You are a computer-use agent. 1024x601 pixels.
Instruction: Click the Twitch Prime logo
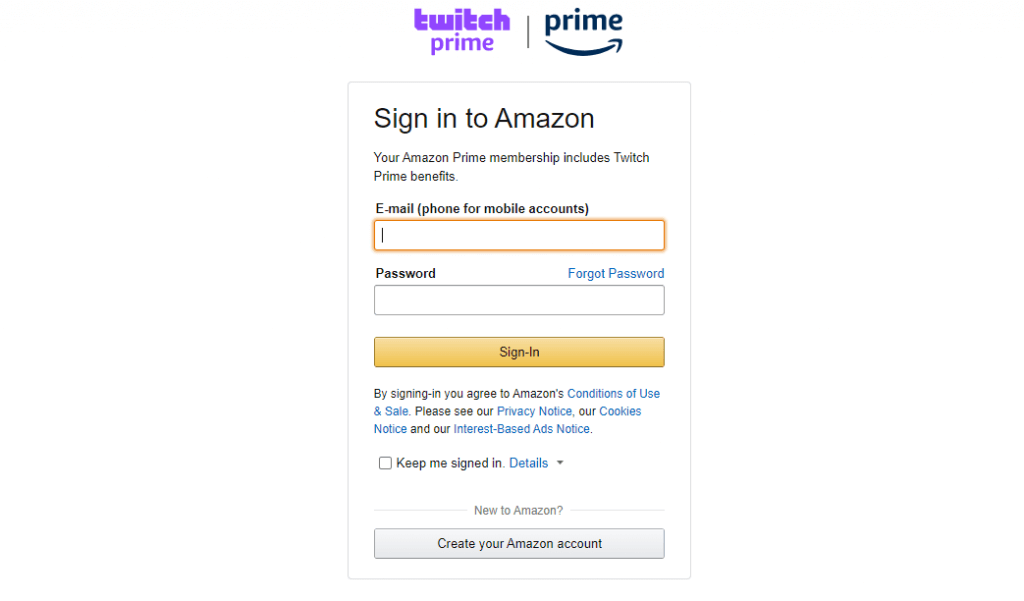pos(462,31)
